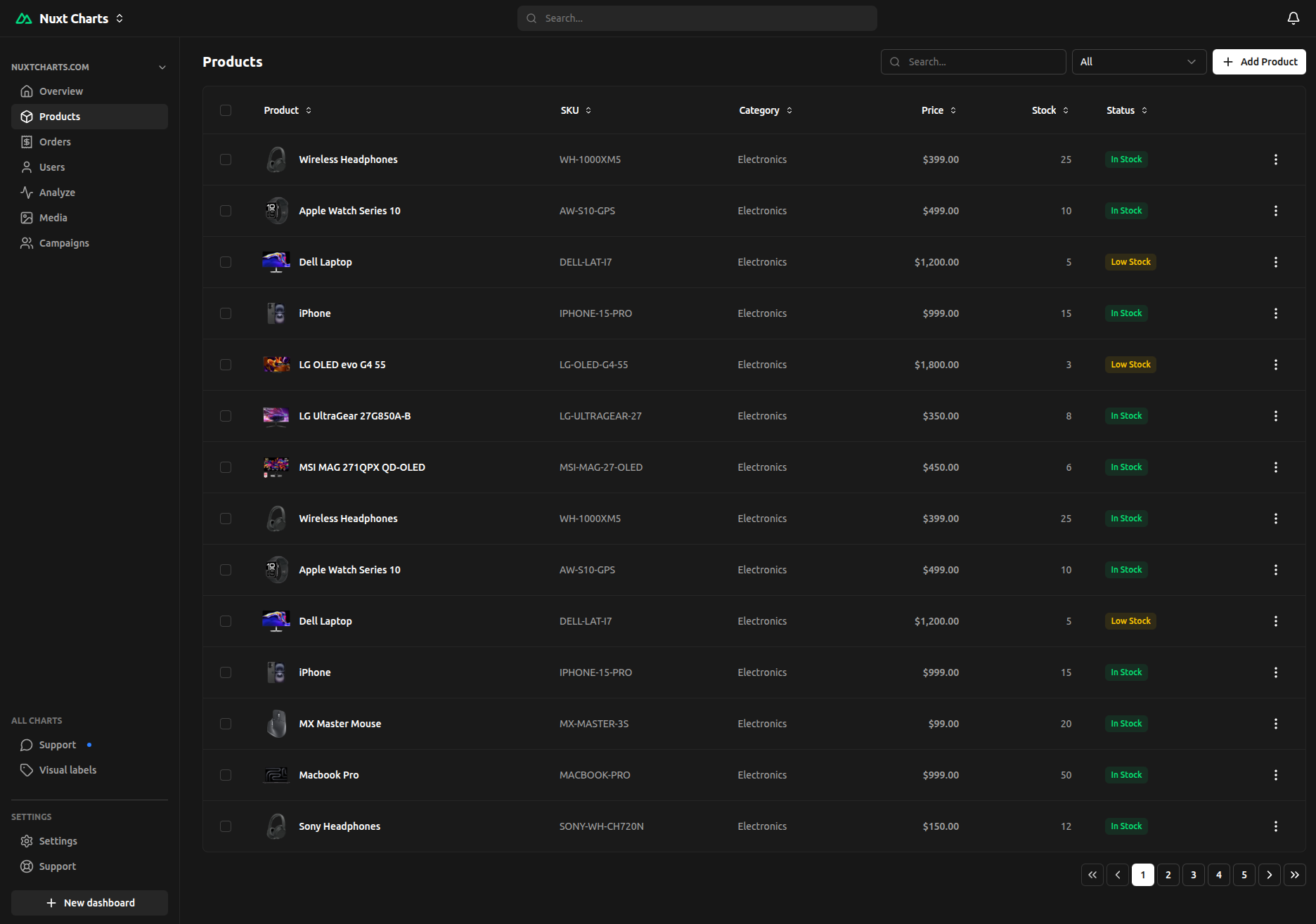1316x924 pixels.
Task: Select the LG OLED evo G4 55 checkbox
Action: (226, 365)
